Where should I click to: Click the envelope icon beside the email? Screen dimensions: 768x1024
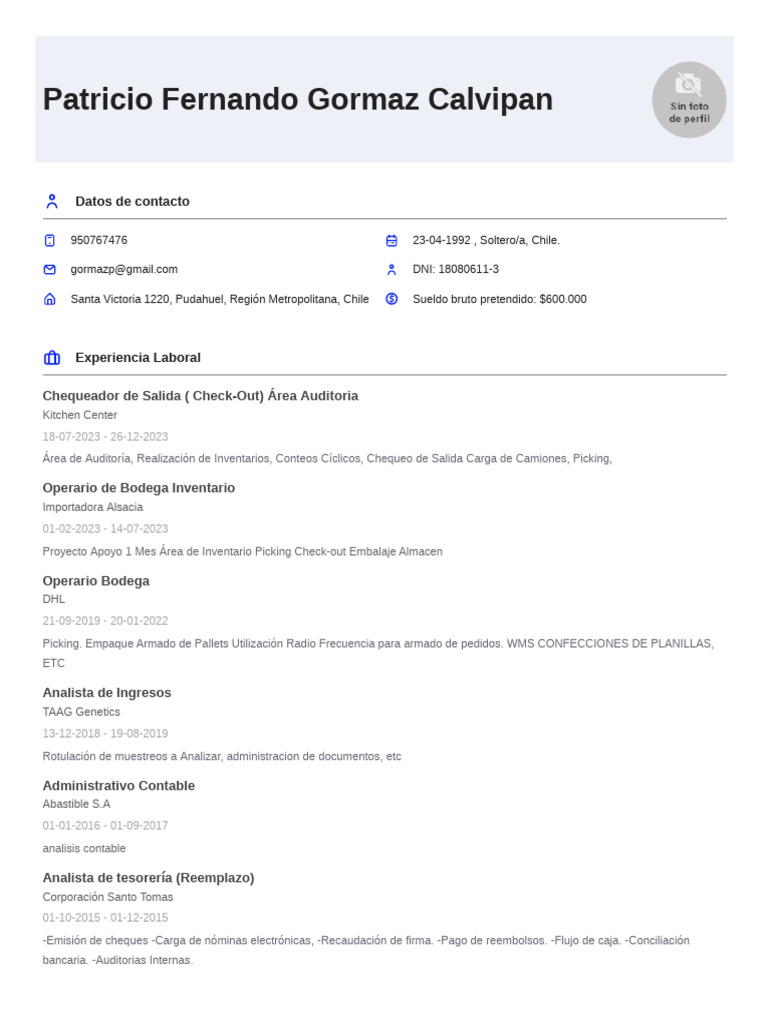50,269
